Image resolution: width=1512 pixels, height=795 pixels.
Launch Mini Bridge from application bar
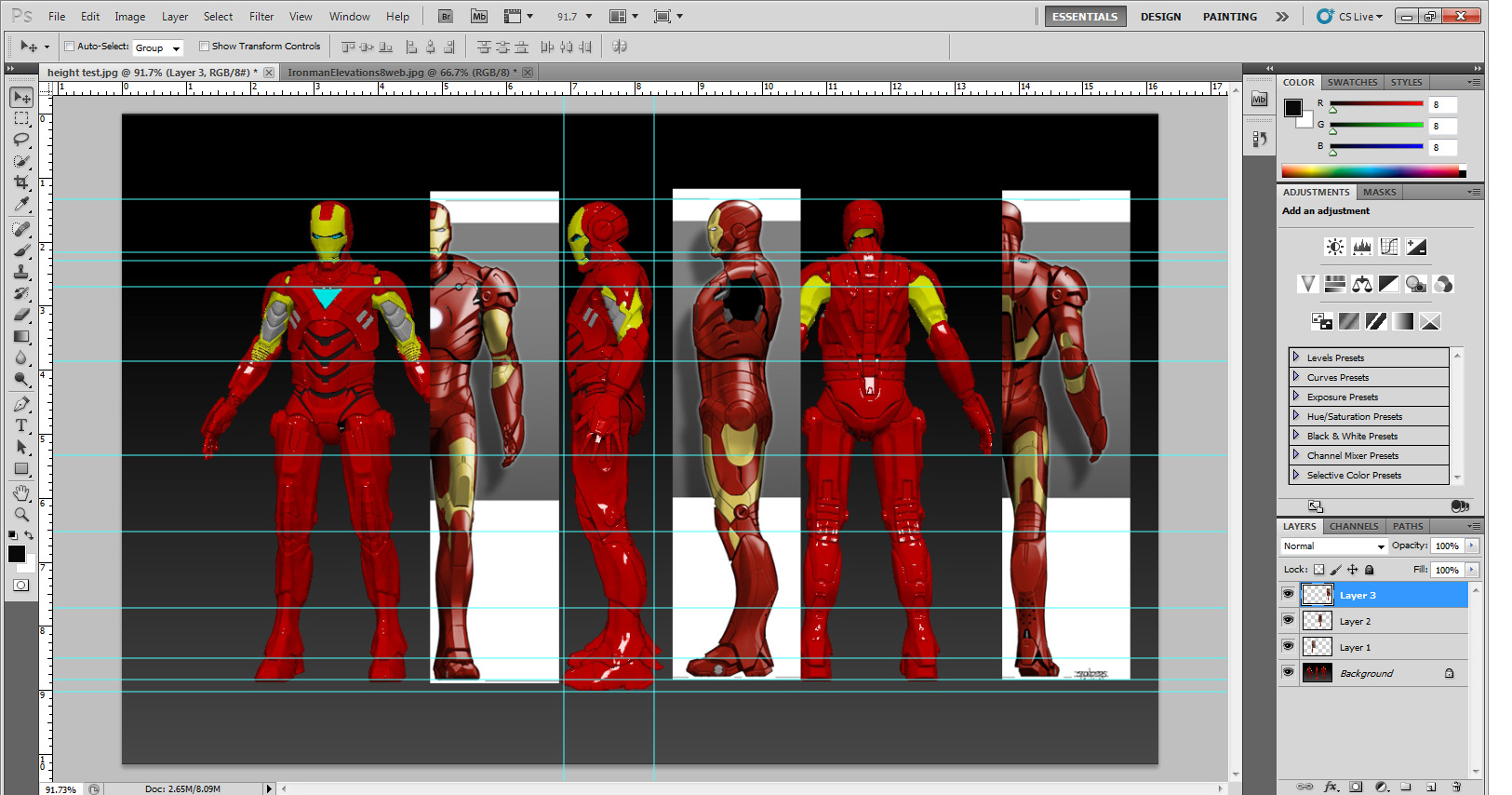[479, 16]
